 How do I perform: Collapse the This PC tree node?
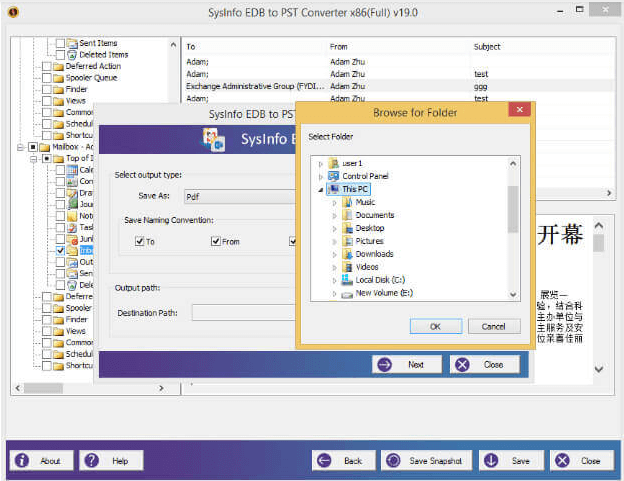[x=320, y=189]
